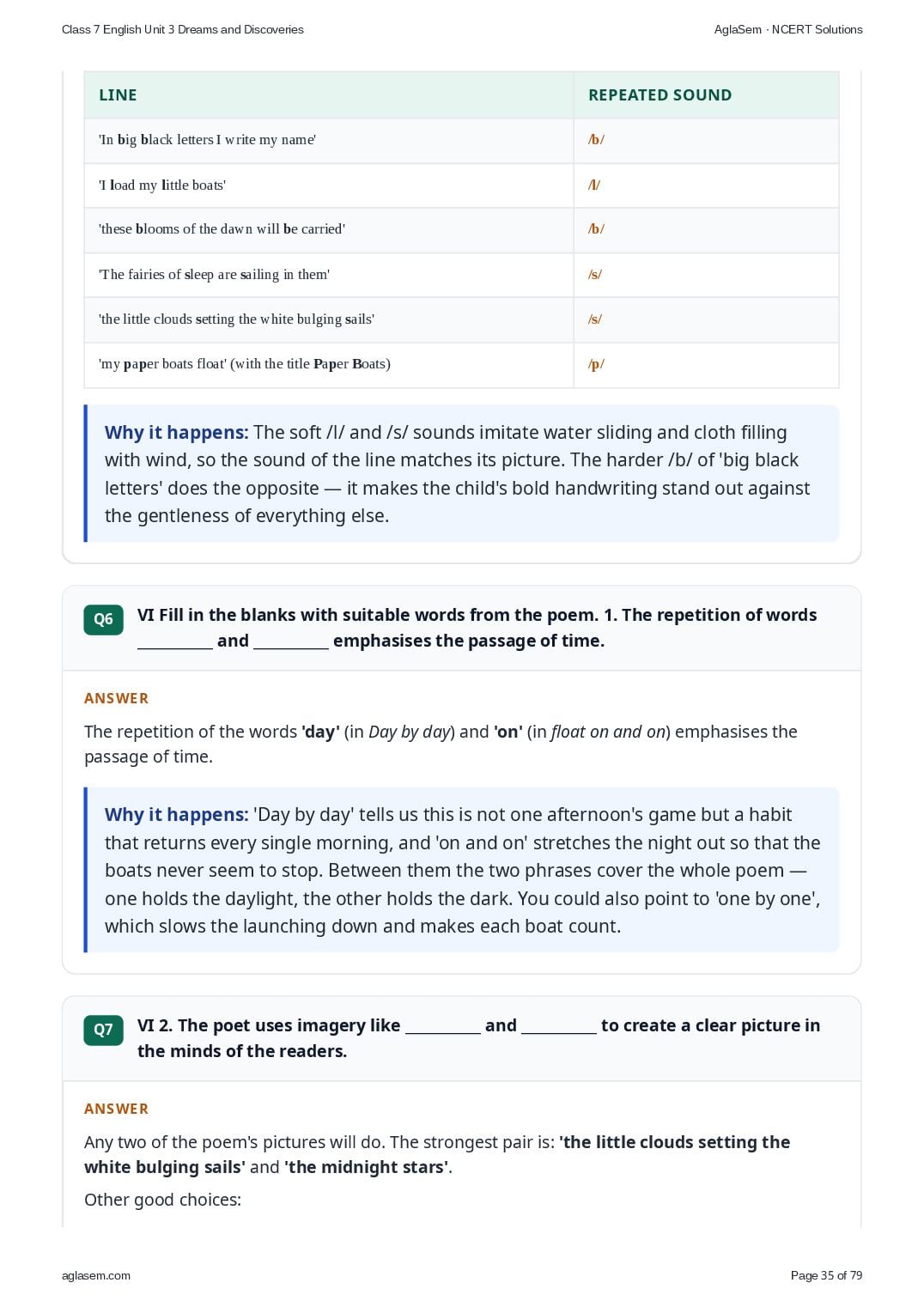Click the ANSWER label under Q7
Viewport: 924px width, 1307px height.
(x=116, y=1109)
